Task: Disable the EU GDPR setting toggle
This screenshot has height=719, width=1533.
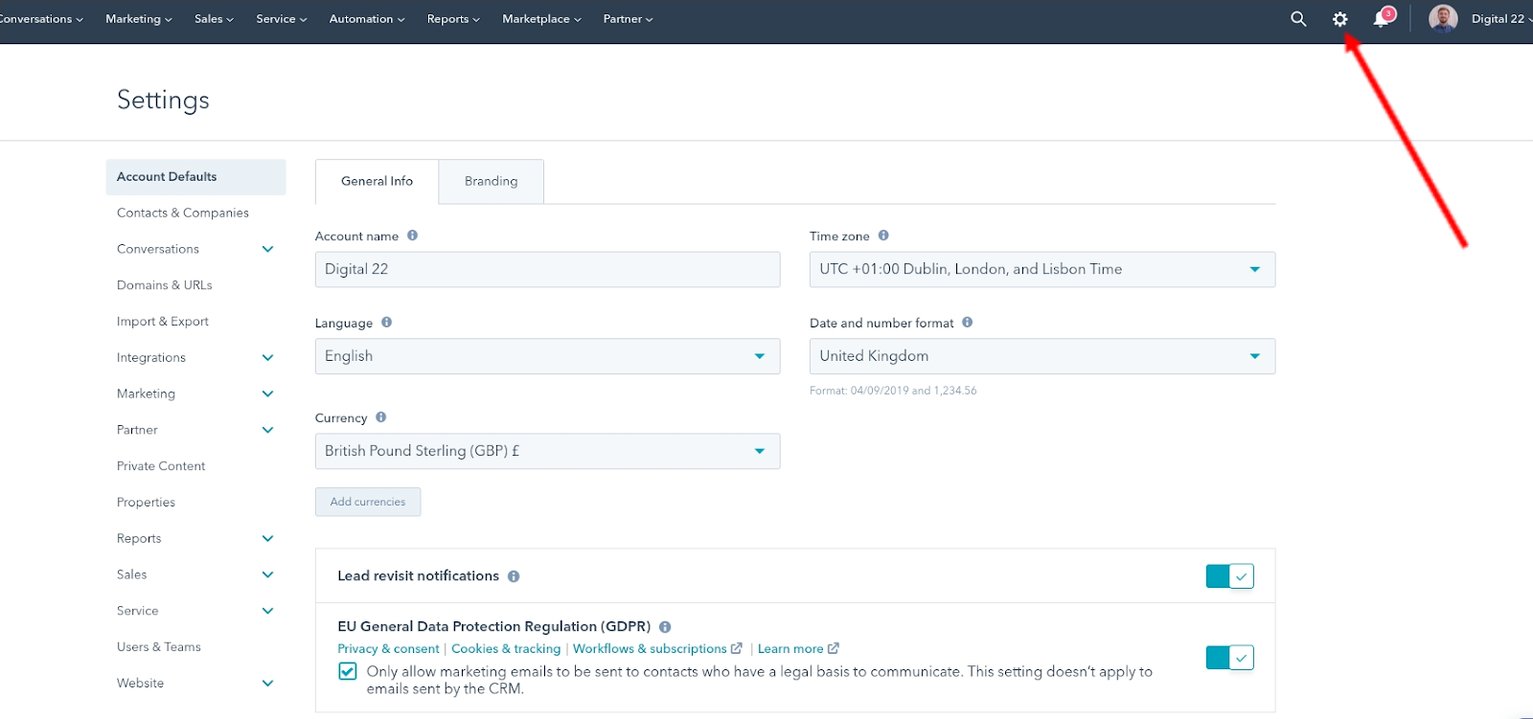Action: click(x=1229, y=657)
